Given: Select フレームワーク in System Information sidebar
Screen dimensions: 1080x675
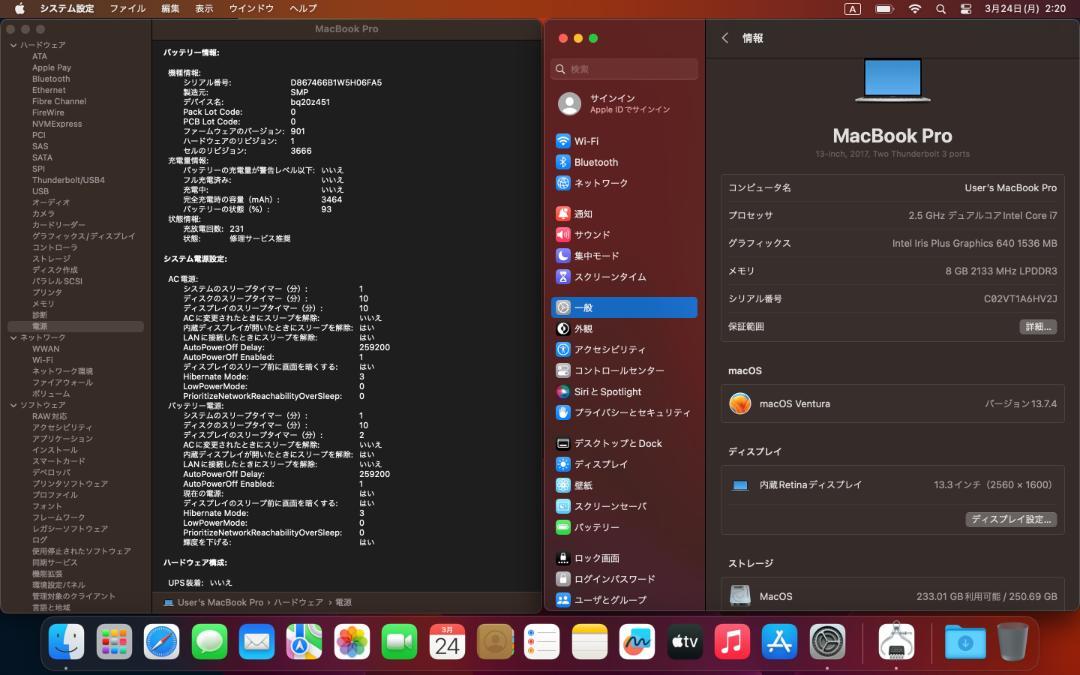Looking at the screenshot, I should tap(59, 517).
